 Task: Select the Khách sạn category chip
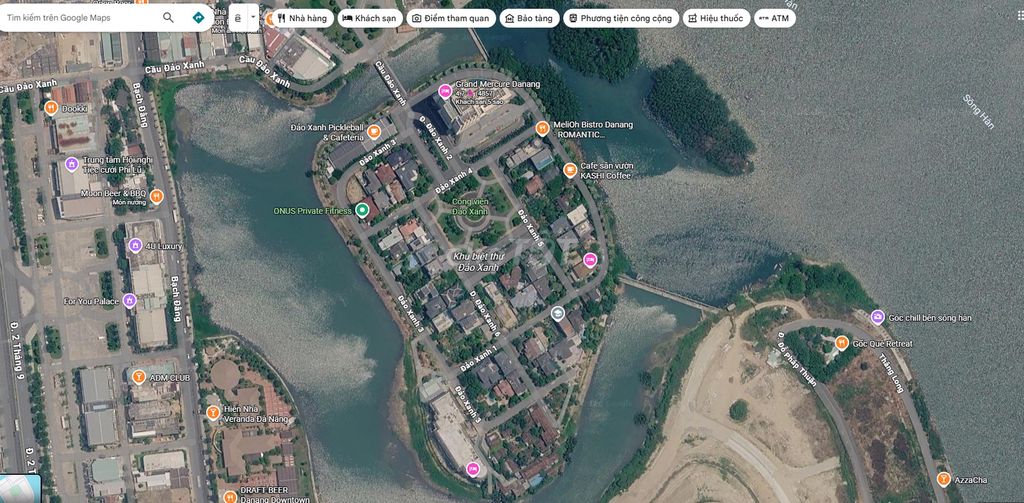[370, 18]
